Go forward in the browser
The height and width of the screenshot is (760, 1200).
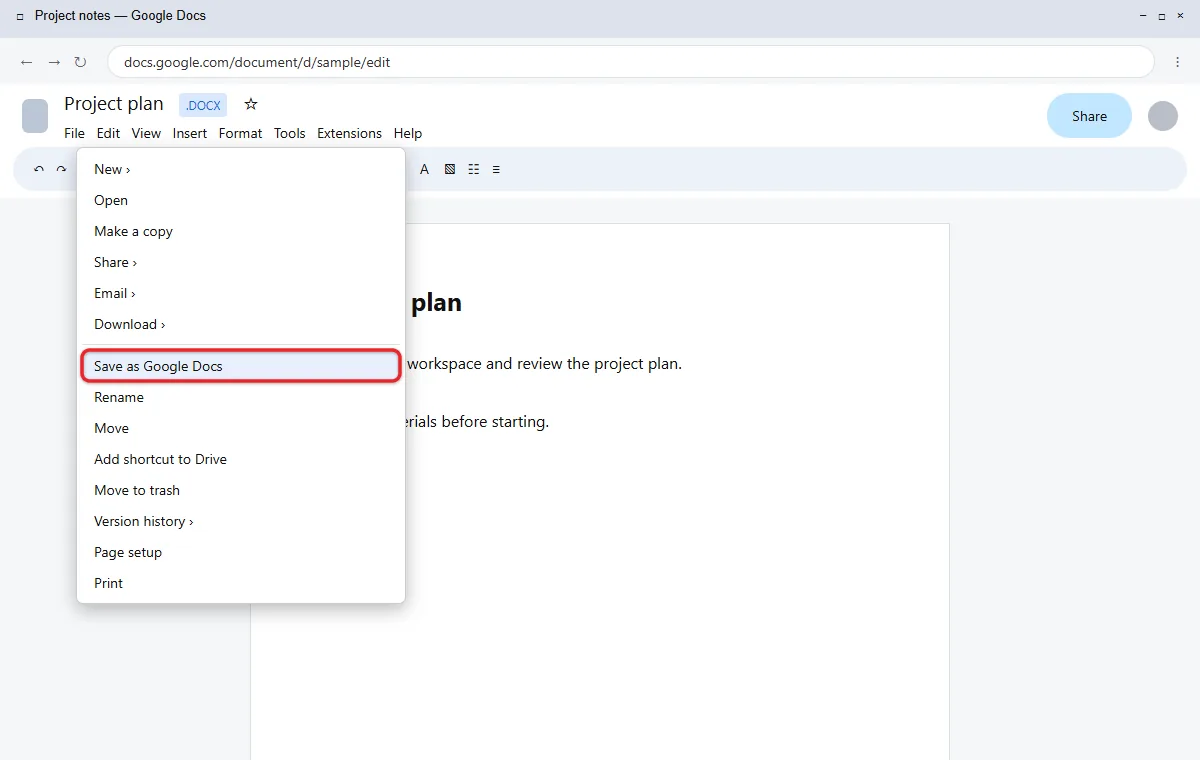(54, 62)
